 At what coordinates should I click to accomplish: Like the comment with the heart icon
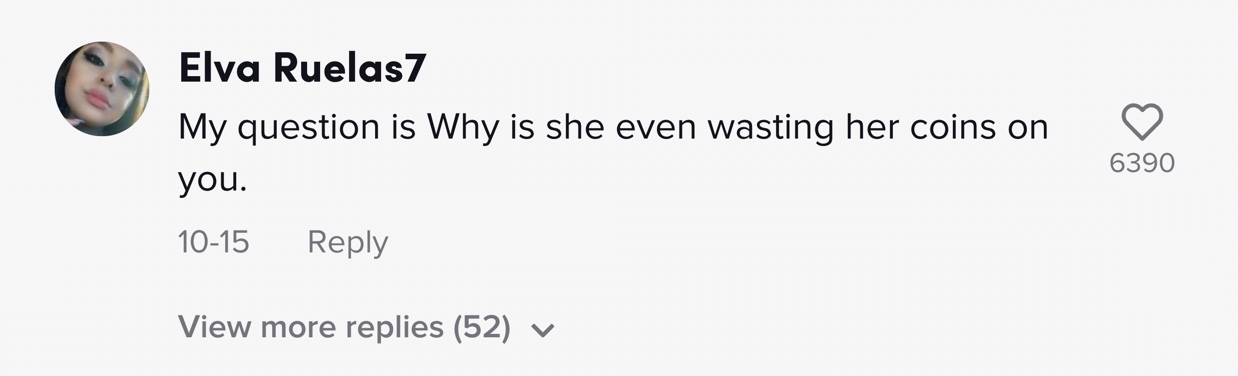(1141, 122)
